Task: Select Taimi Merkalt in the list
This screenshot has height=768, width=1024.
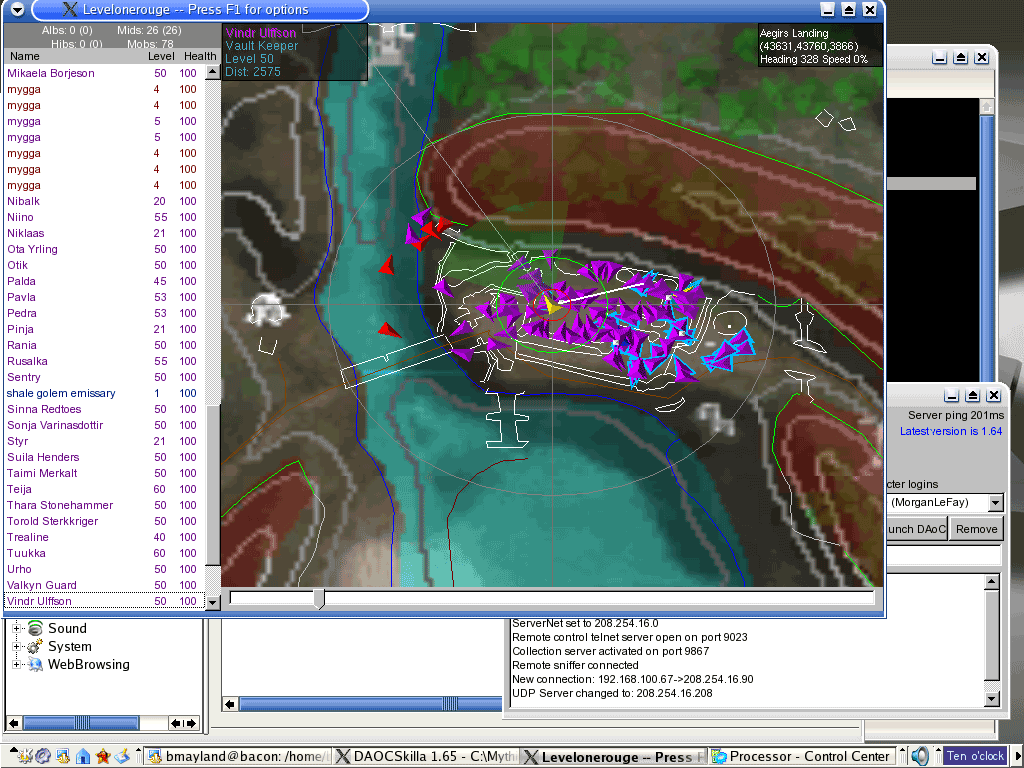Action: (x=104, y=473)
